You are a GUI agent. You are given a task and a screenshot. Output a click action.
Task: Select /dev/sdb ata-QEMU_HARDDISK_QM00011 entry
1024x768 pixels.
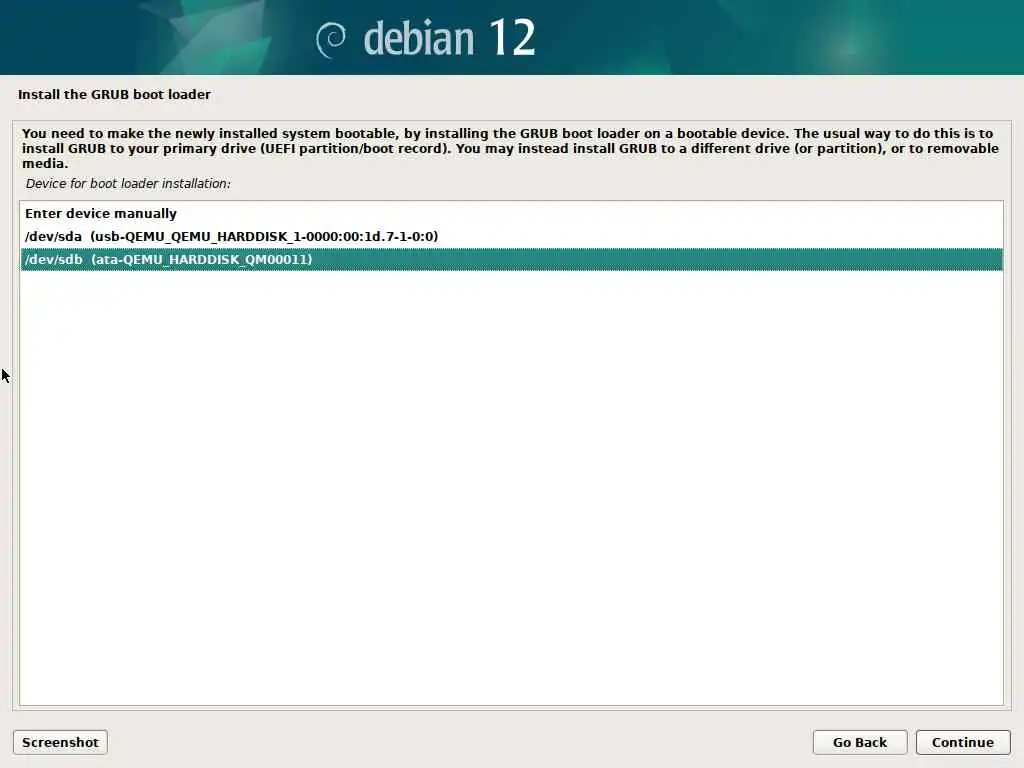pos(511,259)
